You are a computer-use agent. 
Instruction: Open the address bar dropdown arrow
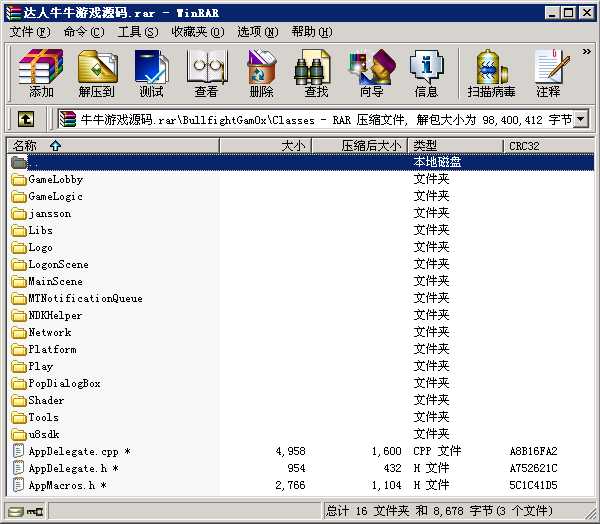click(x=580, y=119)
